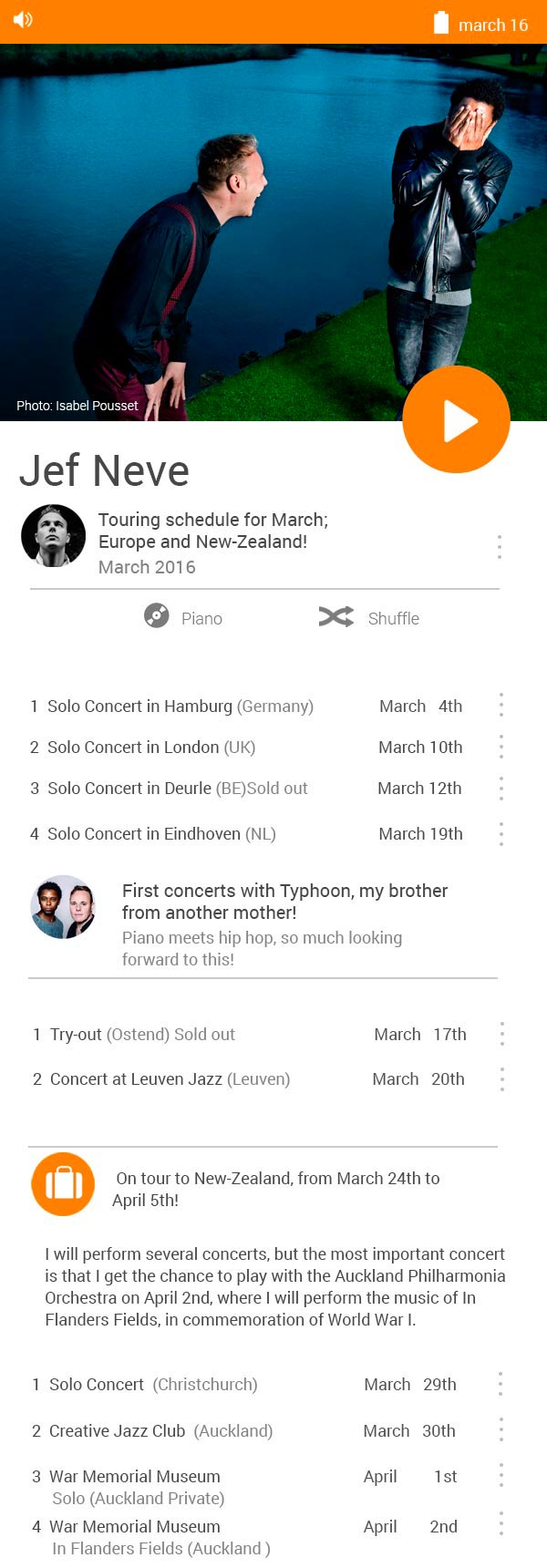Screen dimensions: 547x1568
Task: Select Concert at Leuven Jazz entry
Action: tap(249, 1079)
